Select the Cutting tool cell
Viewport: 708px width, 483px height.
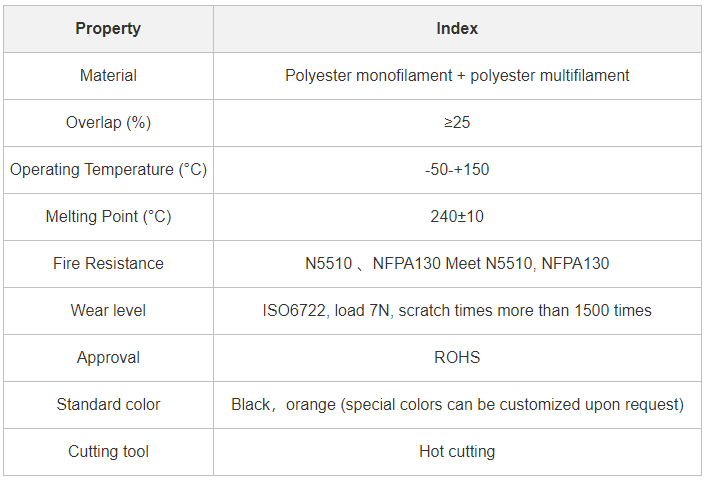click(x=108, y=452)
